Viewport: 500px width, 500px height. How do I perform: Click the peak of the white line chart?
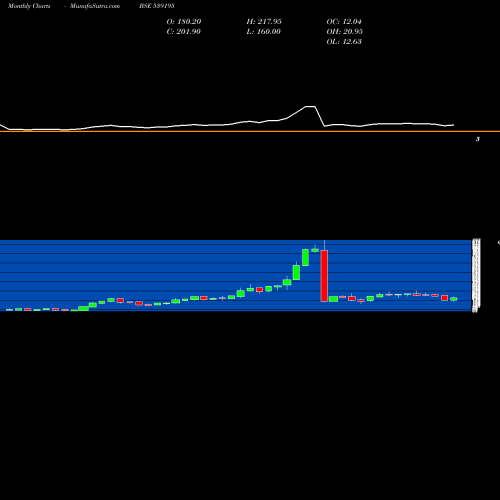tap(310, 107)
